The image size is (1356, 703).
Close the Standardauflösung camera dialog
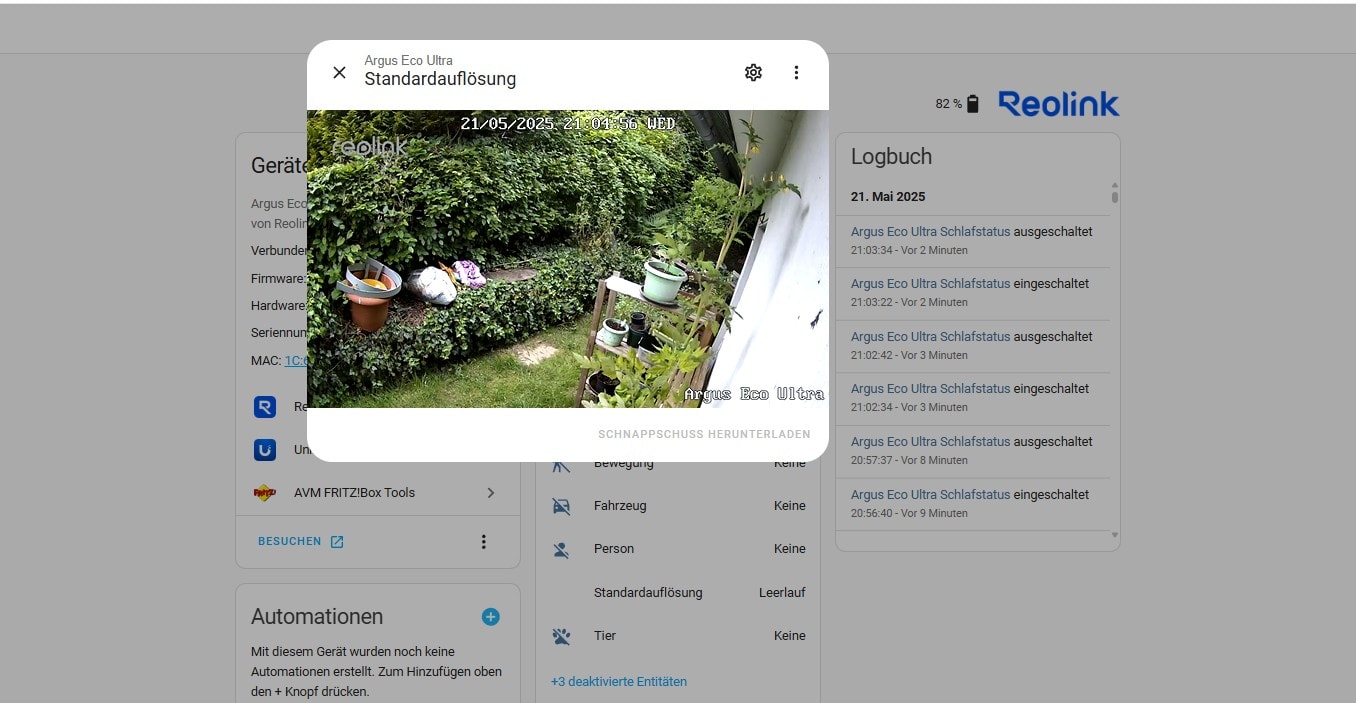pos(339,72)
